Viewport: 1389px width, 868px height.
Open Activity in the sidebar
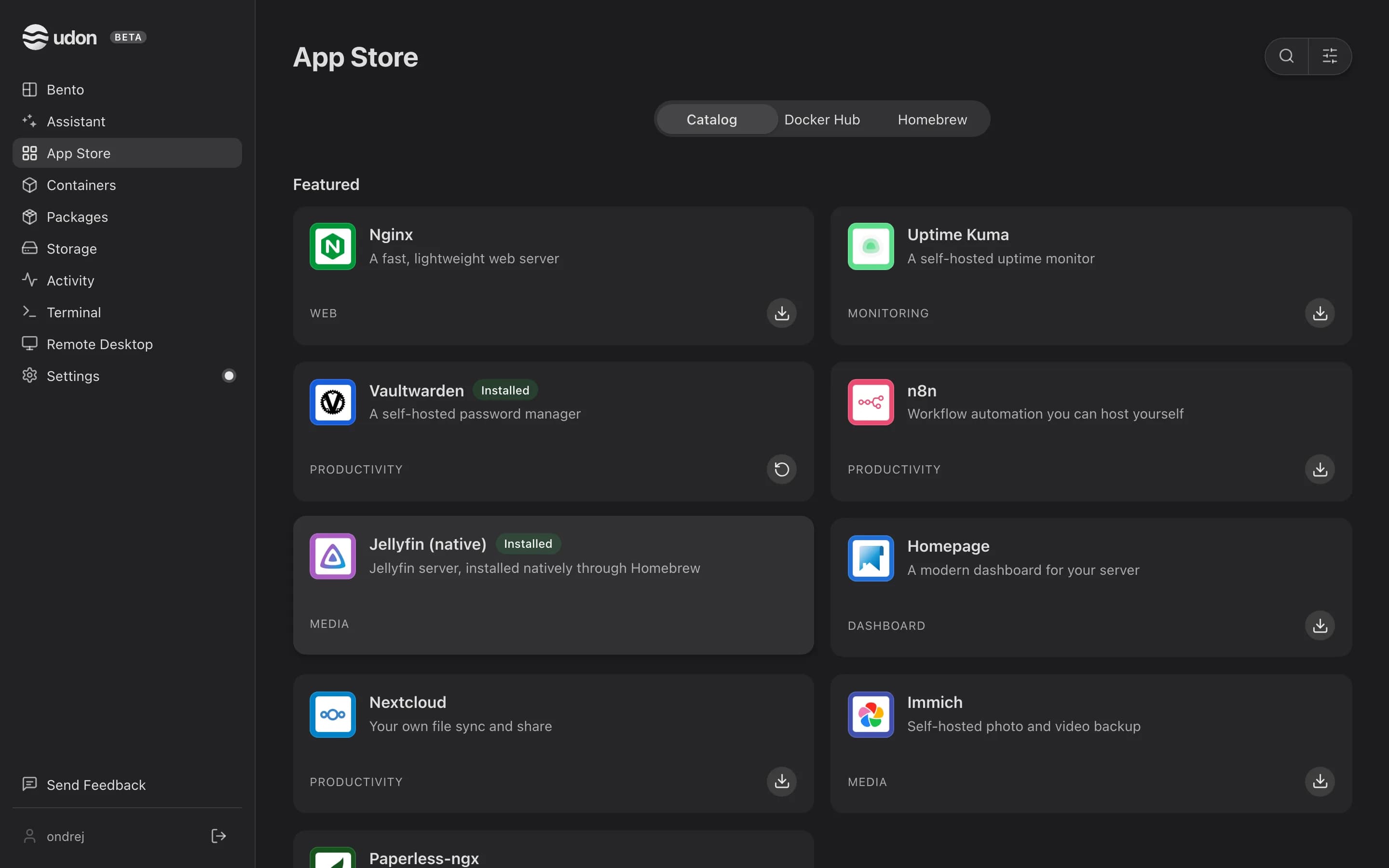127,280
